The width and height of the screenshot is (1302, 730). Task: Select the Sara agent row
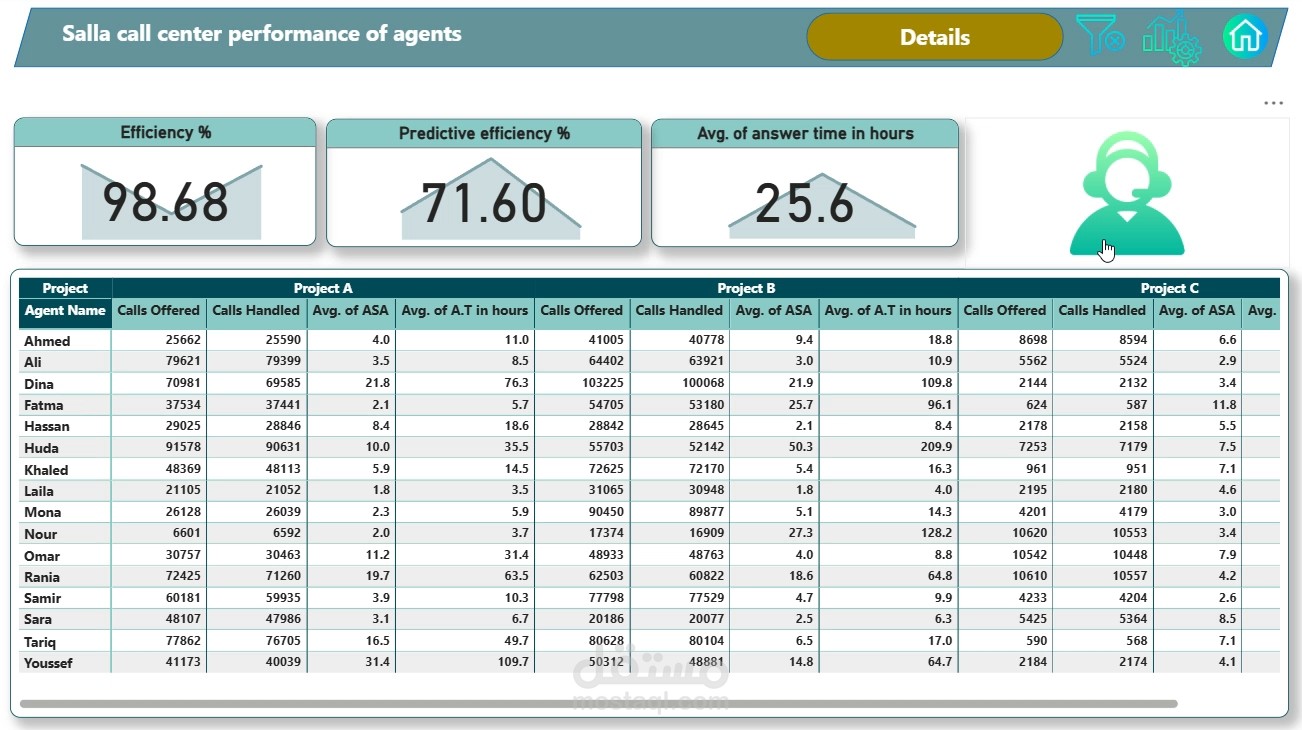(649, 619)
